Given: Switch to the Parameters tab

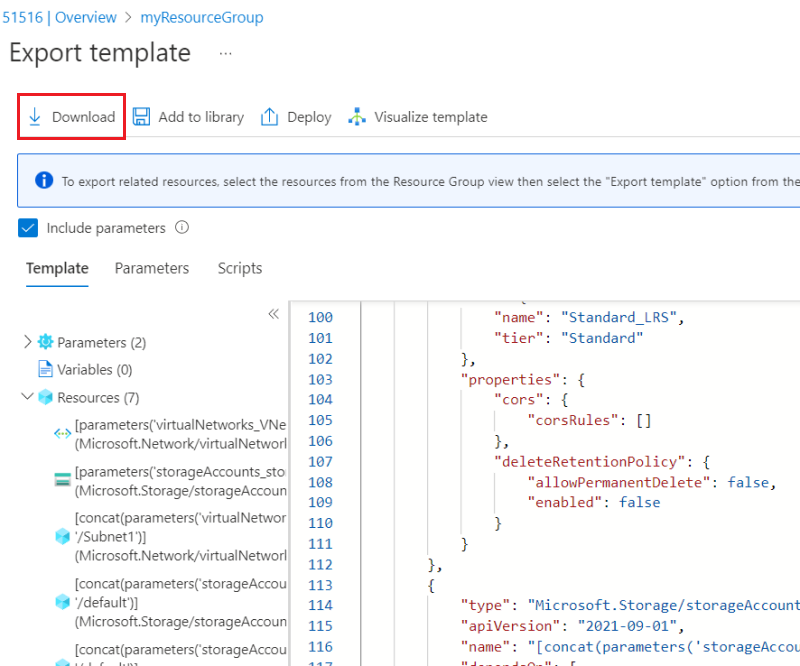Looking at the screenshot, I should point(152,268).
